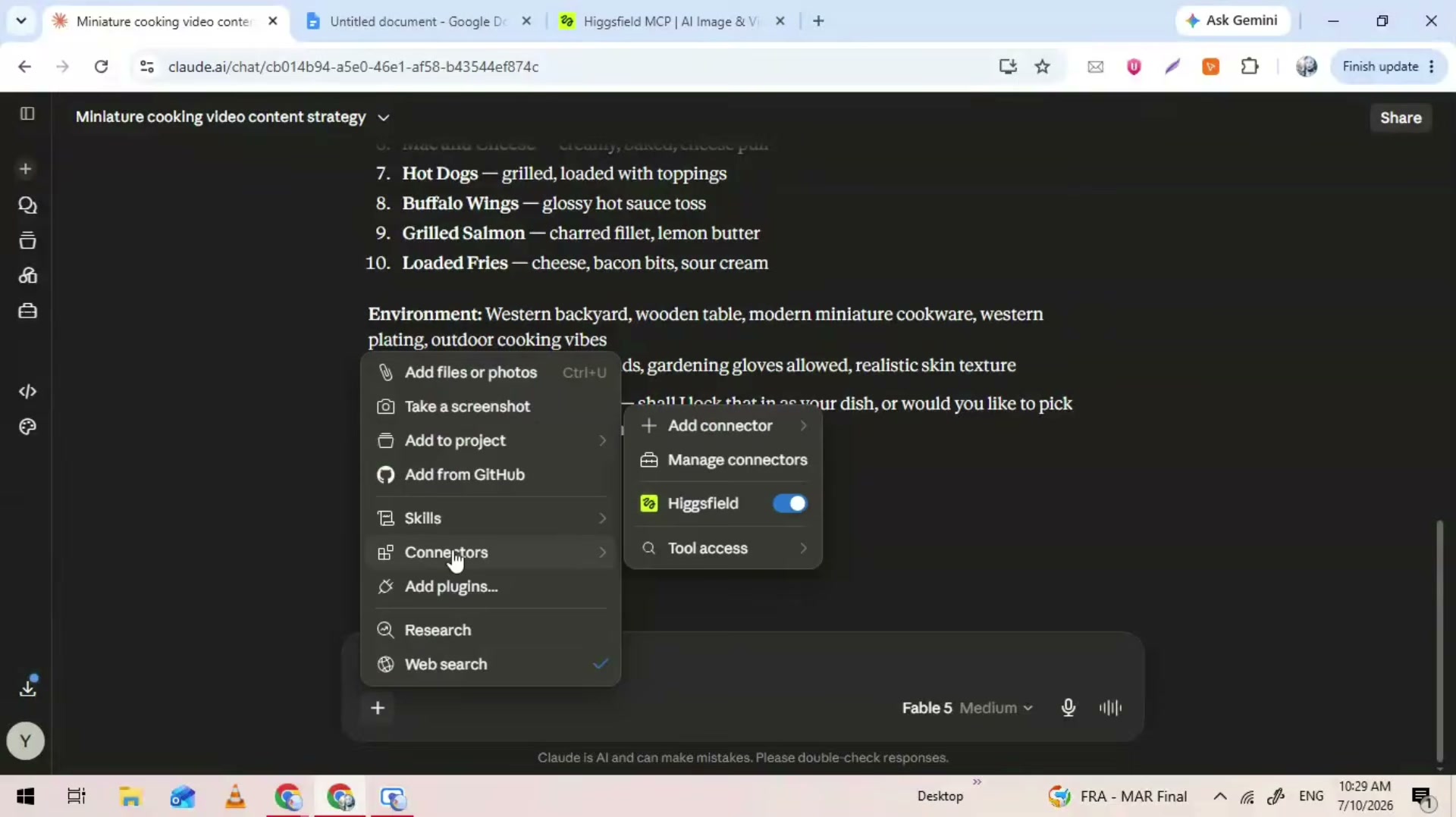Open the code icon in sidebar
The height and width of the screenshot is (817, 1456).
(x=27, y=391)
